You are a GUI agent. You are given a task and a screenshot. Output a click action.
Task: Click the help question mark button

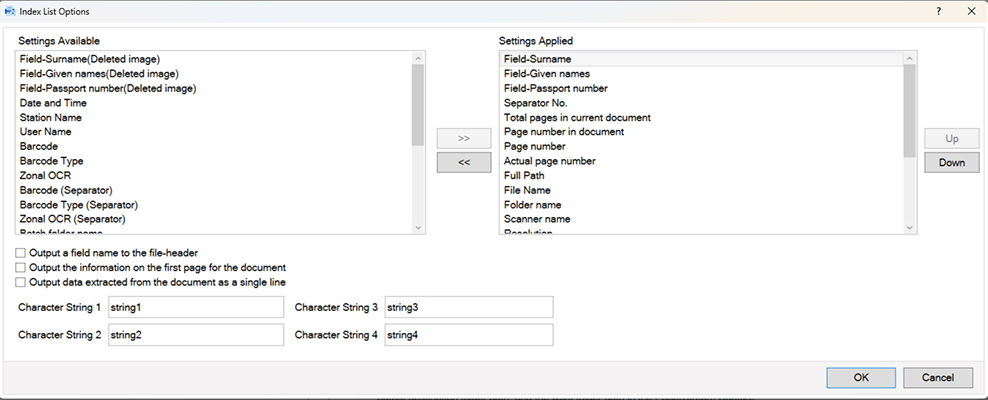coord(938,10)
